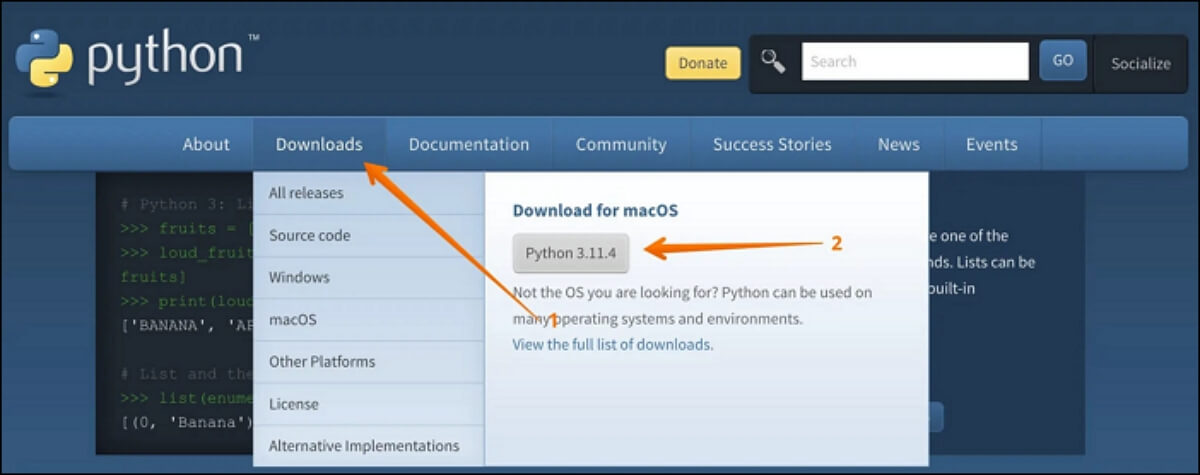
Task: Click the magnifying glass search icon
Action: click(x=773, y=62)
